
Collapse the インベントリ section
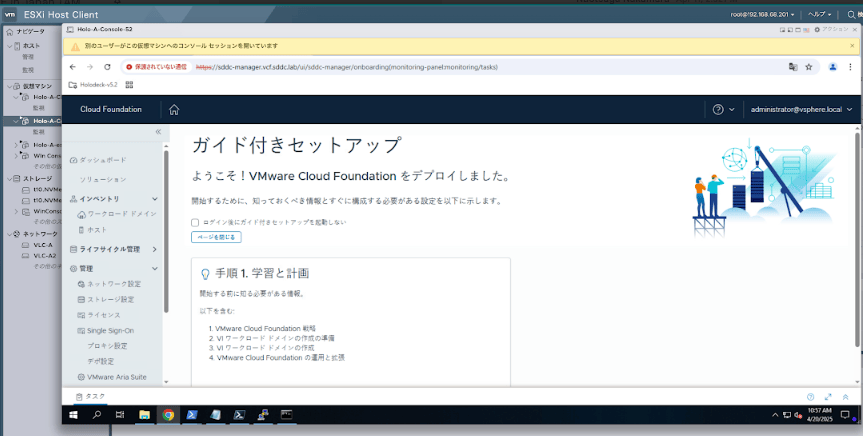coord(155,199)
